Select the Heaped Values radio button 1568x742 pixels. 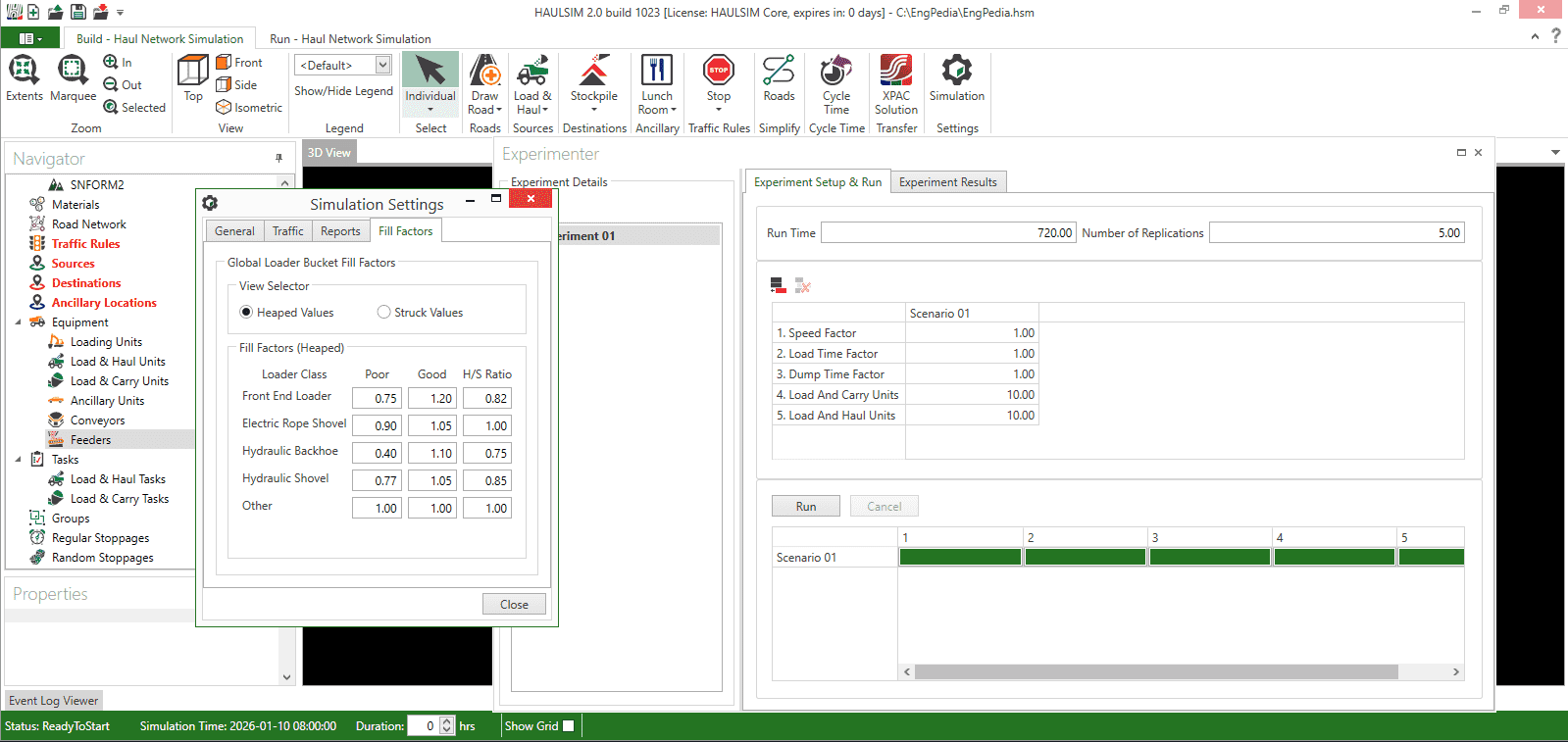(x=246, y=313)
